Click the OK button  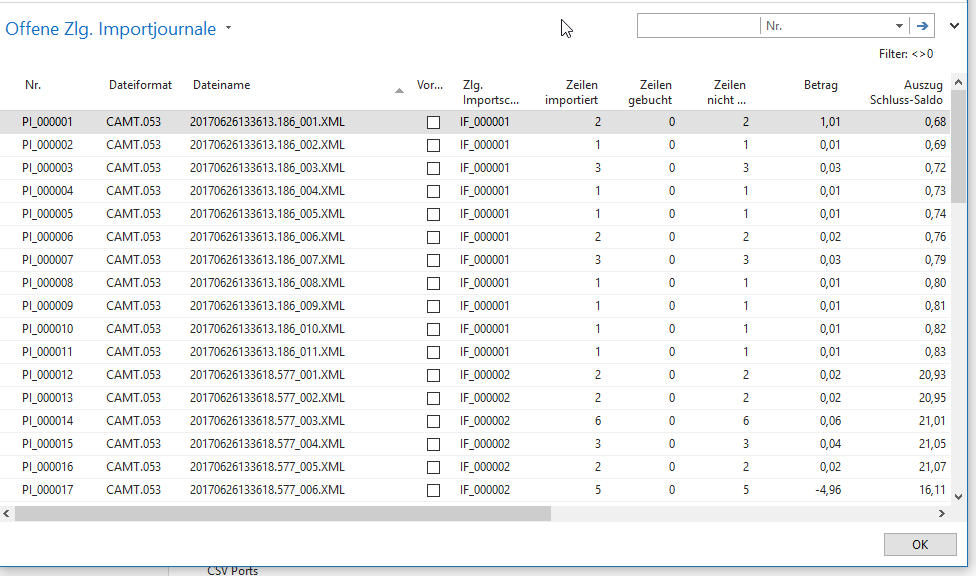pos(920,545)
